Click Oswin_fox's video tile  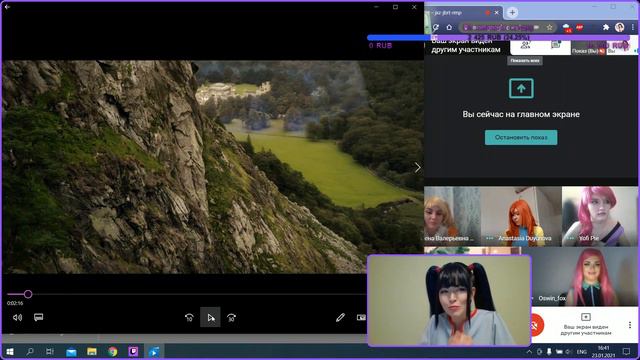point(584,277)
